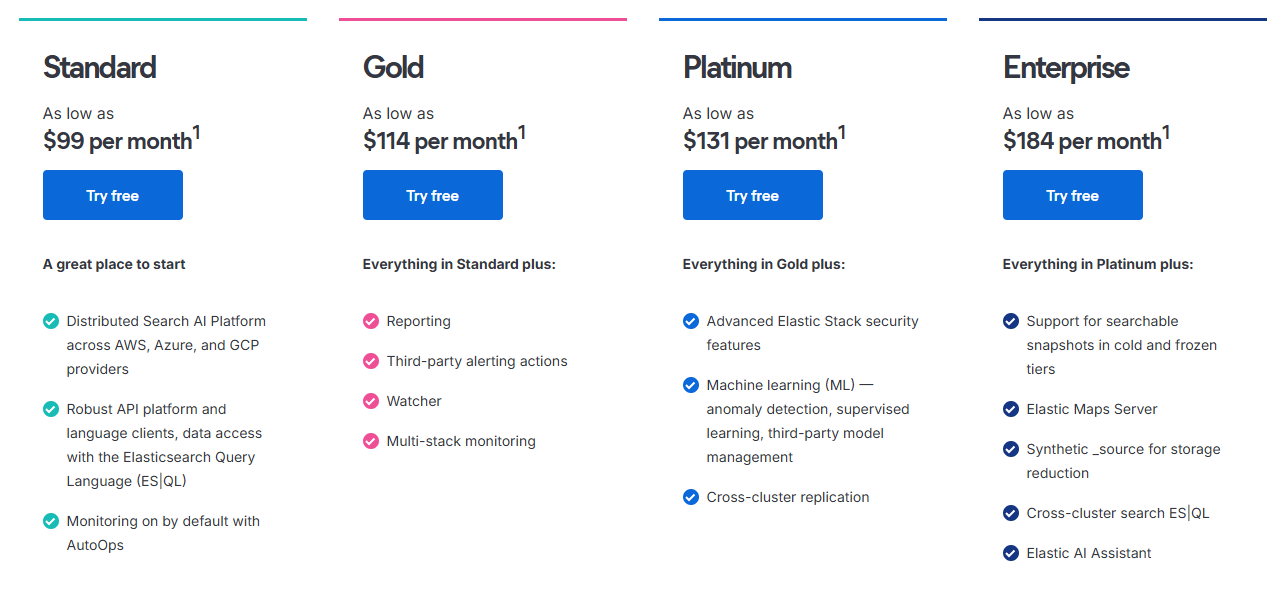Click checkmark beside Third-party alerting actions
Viewport: 1282px width, 605px height.
[x=371, y=361]
